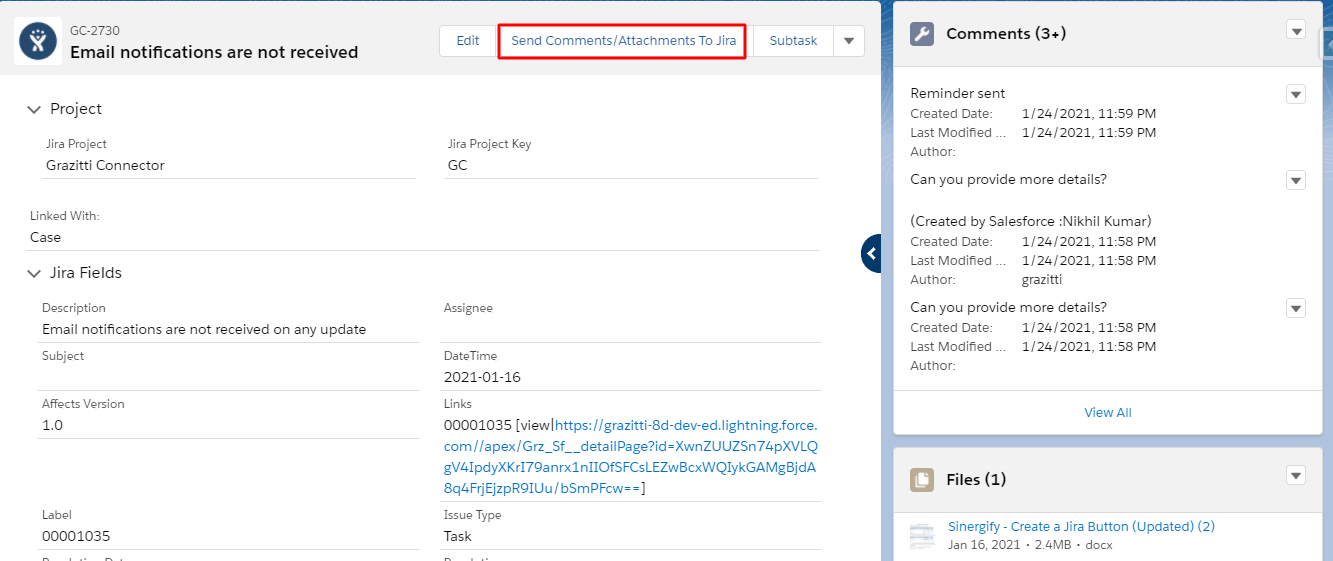Open the Reminder sent comment dropdown
Viewport: 1333px width, 561px height.
click(1296, 95)
